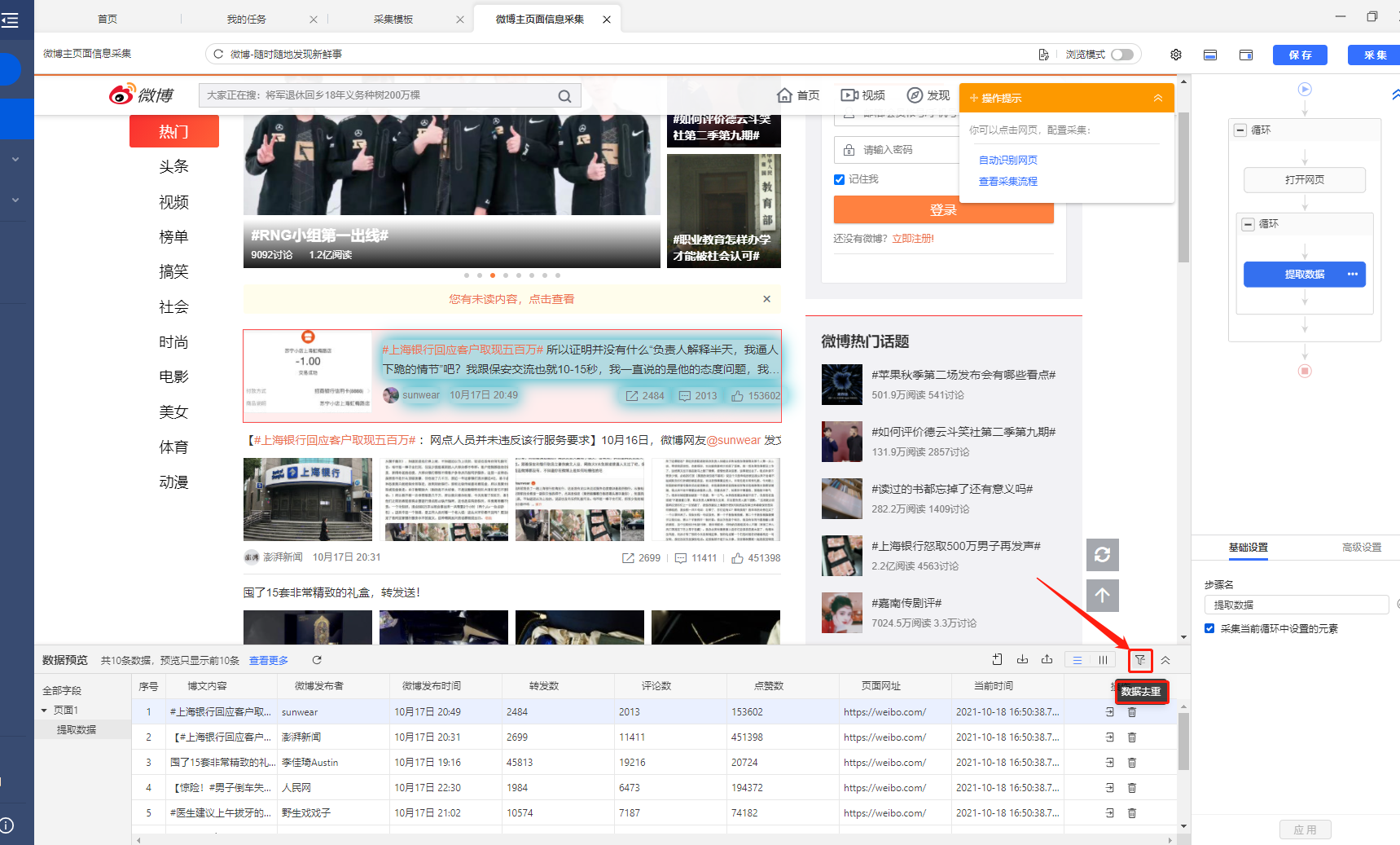Screen dimensions: 1400x845
Task: Click the floating refresh button on the web page
Action: click(1103, 555)
